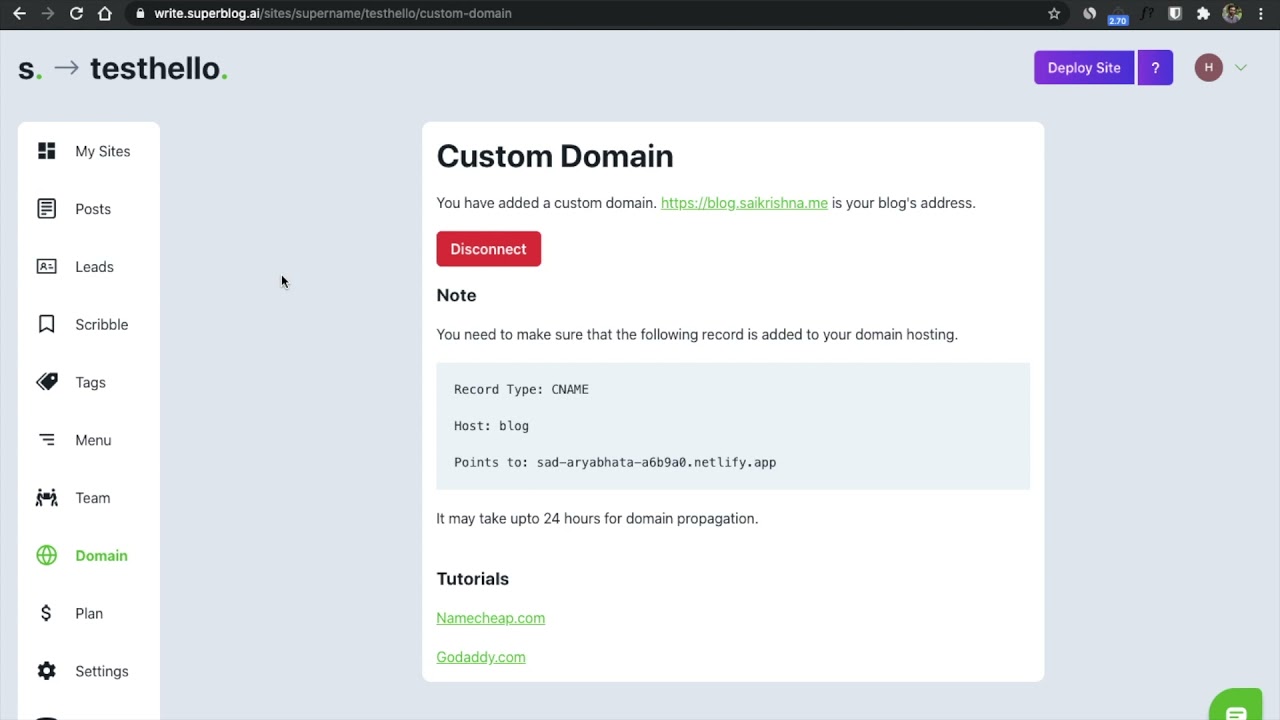Click the My Sites dashboard icon
The height and width of the screenshot is (720, 1280).
tap(47, 151)
